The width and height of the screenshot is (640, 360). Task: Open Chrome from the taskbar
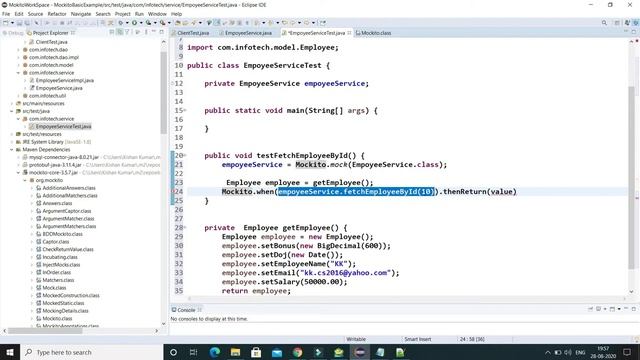(x=298, y=352)
